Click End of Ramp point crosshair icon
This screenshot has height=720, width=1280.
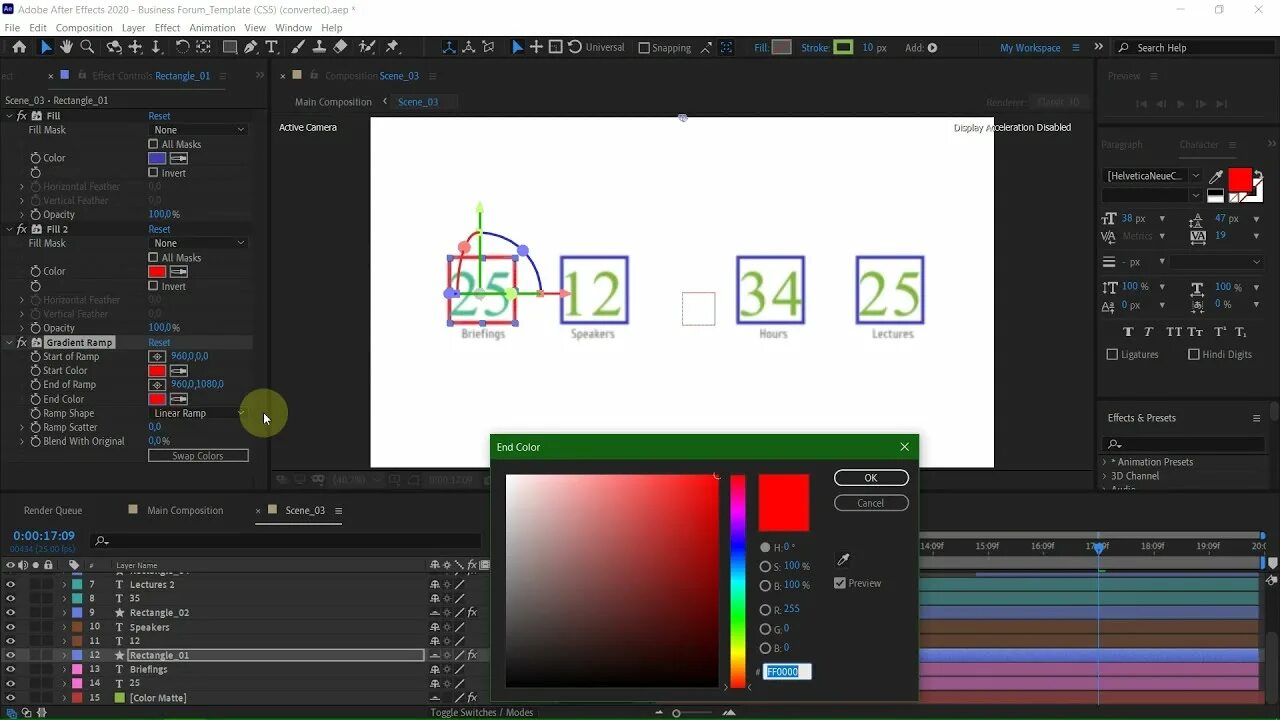click(157, 385)
